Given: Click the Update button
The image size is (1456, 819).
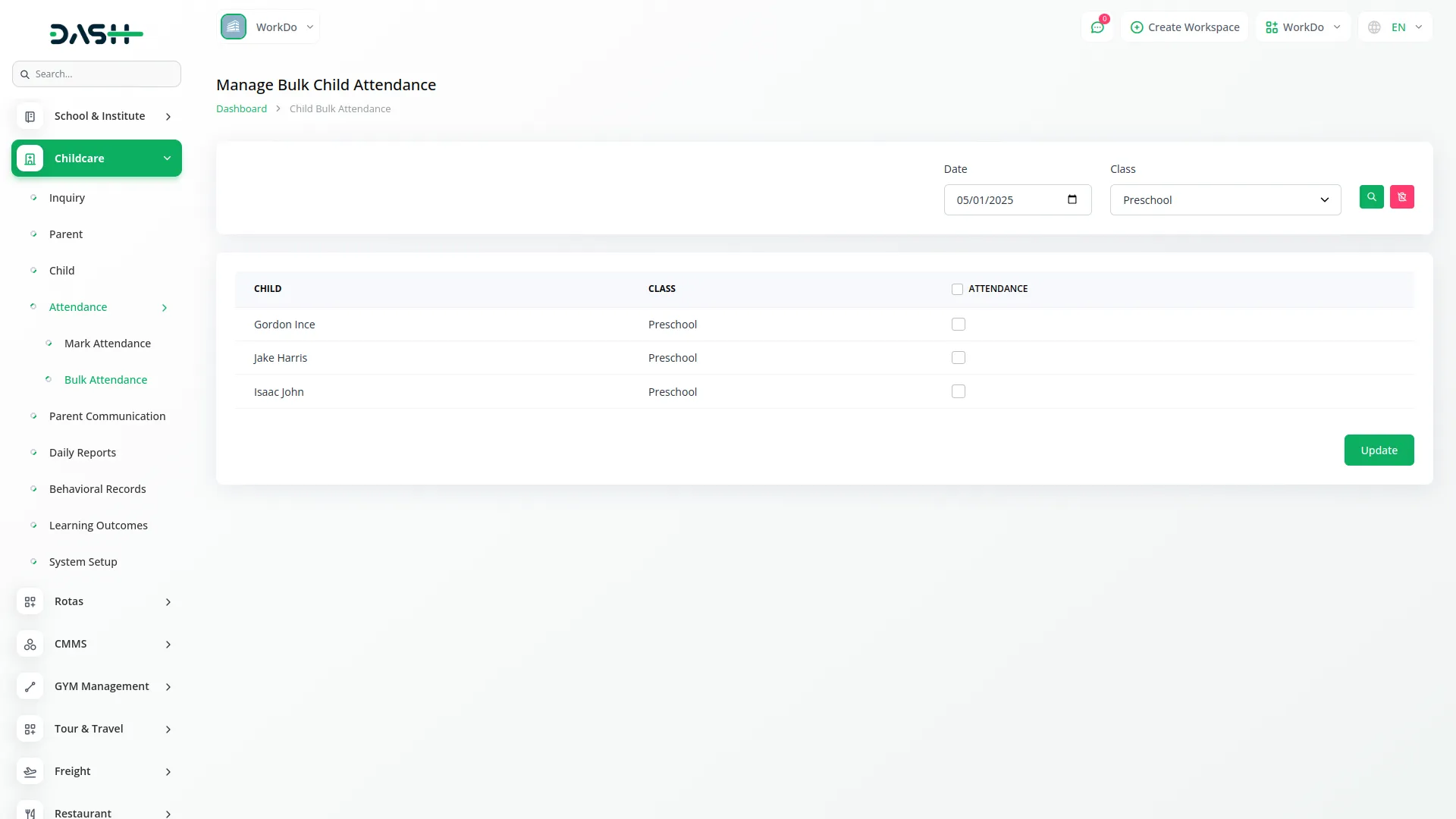Looking at the screenshot, I should pyautogui.click(x=1378, y=450).
